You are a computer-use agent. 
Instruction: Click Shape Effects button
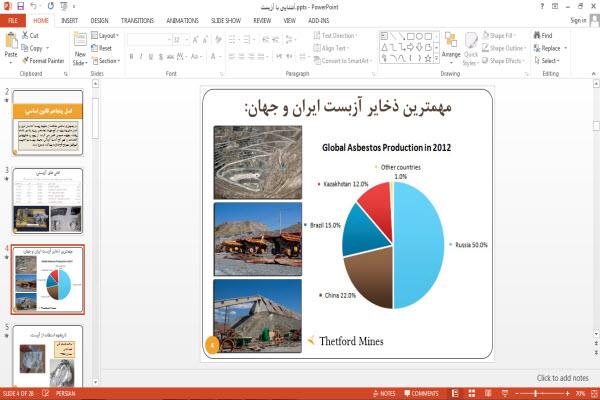(503, 60)
